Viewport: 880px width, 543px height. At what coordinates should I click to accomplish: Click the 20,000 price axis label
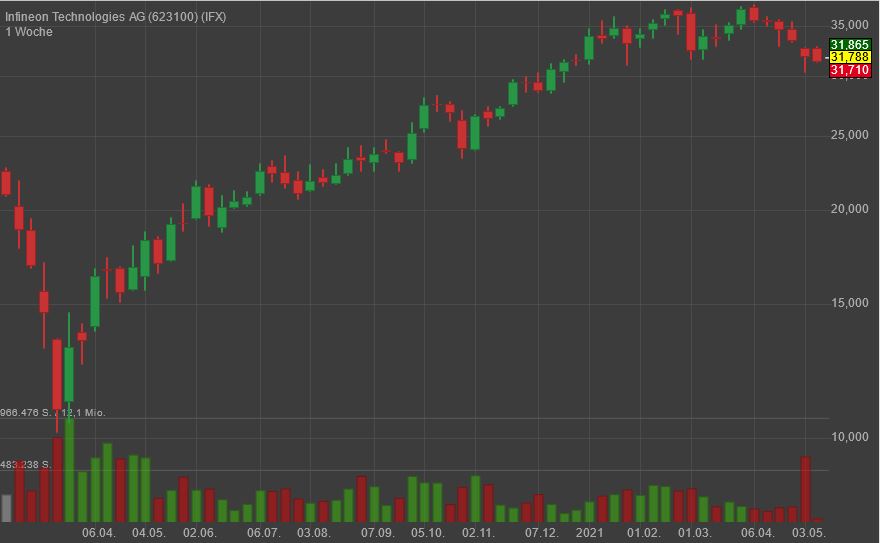tap(849, 209)
